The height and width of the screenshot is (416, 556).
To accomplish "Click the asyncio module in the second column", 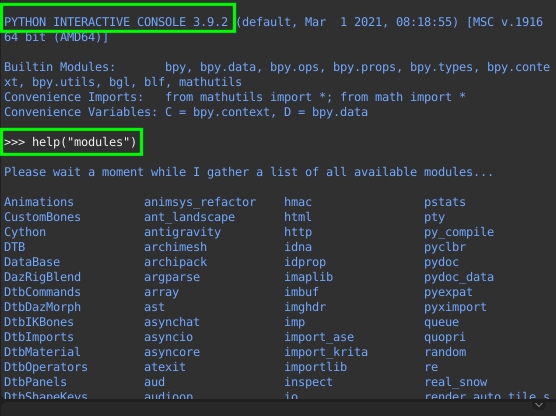I will click(168, 337).
